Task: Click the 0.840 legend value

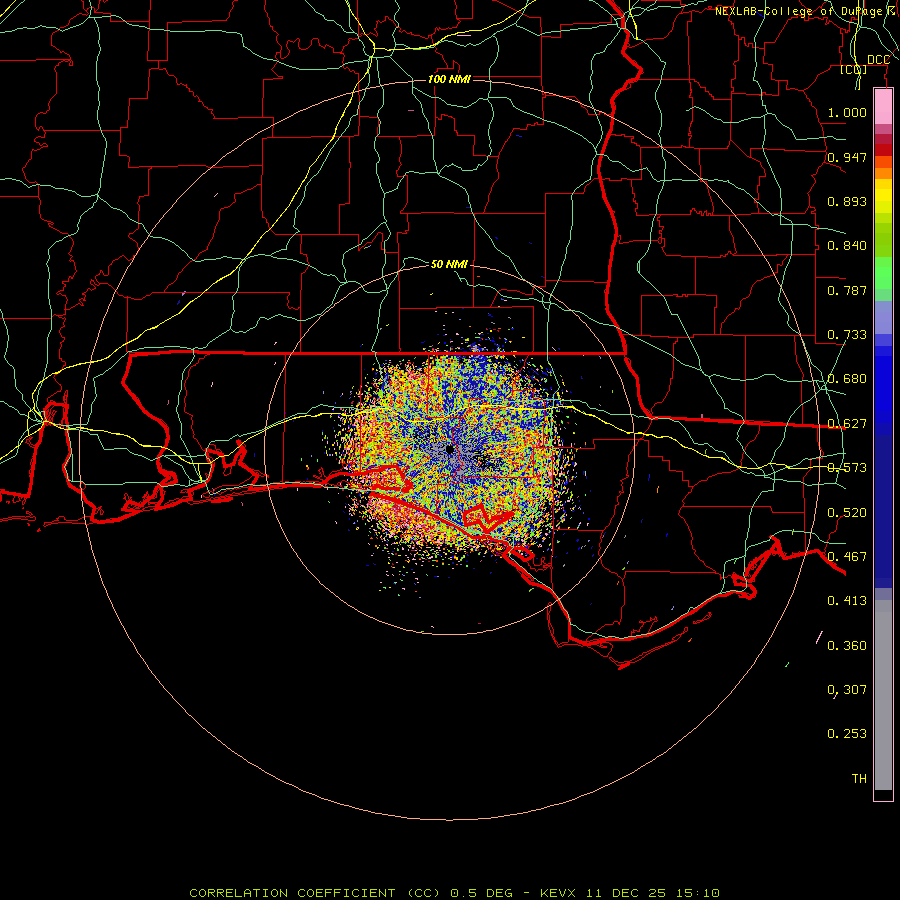Action: [x=847, y=246]
